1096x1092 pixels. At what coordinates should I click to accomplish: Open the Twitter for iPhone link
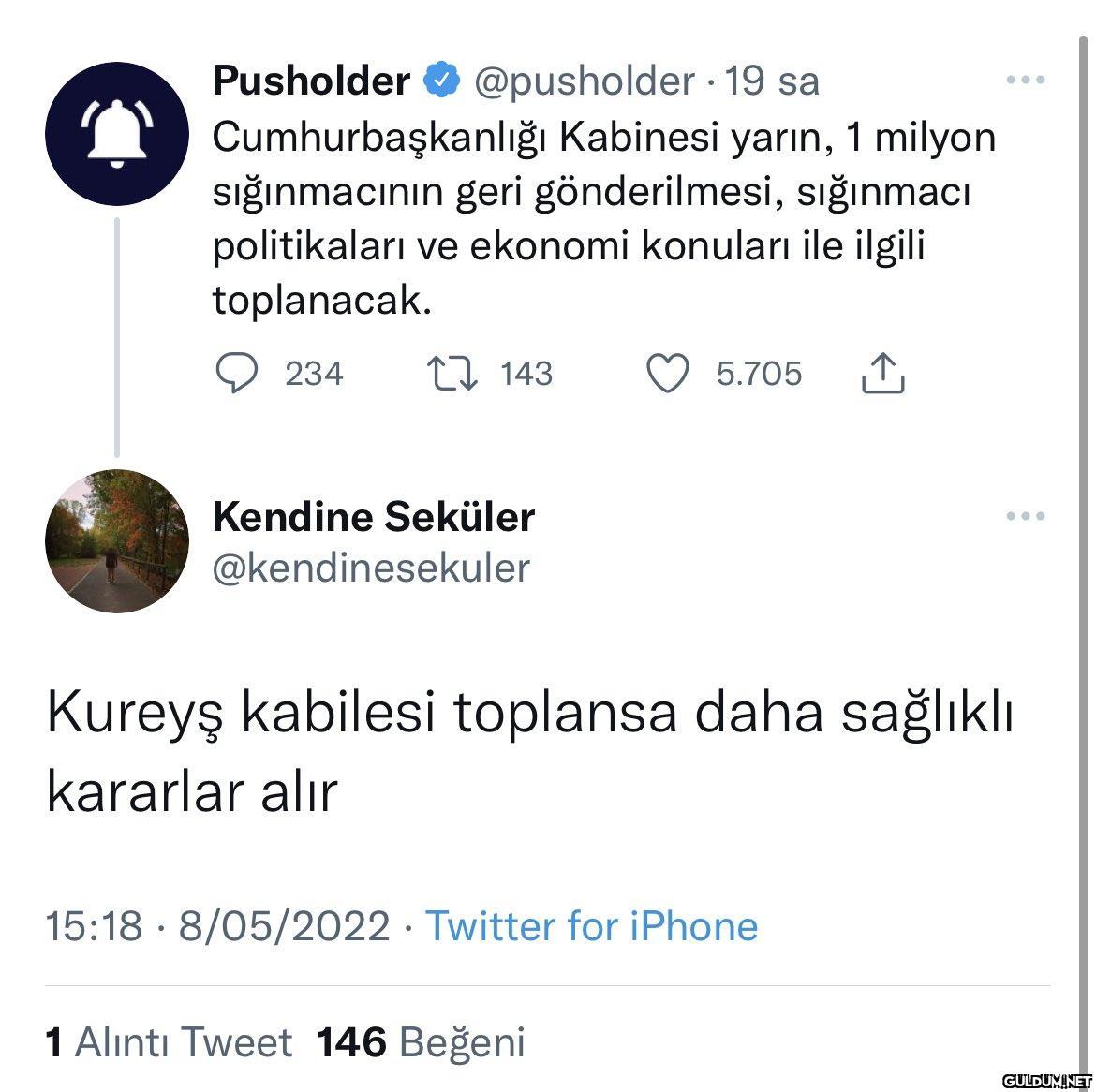click(x=591, y=926)
